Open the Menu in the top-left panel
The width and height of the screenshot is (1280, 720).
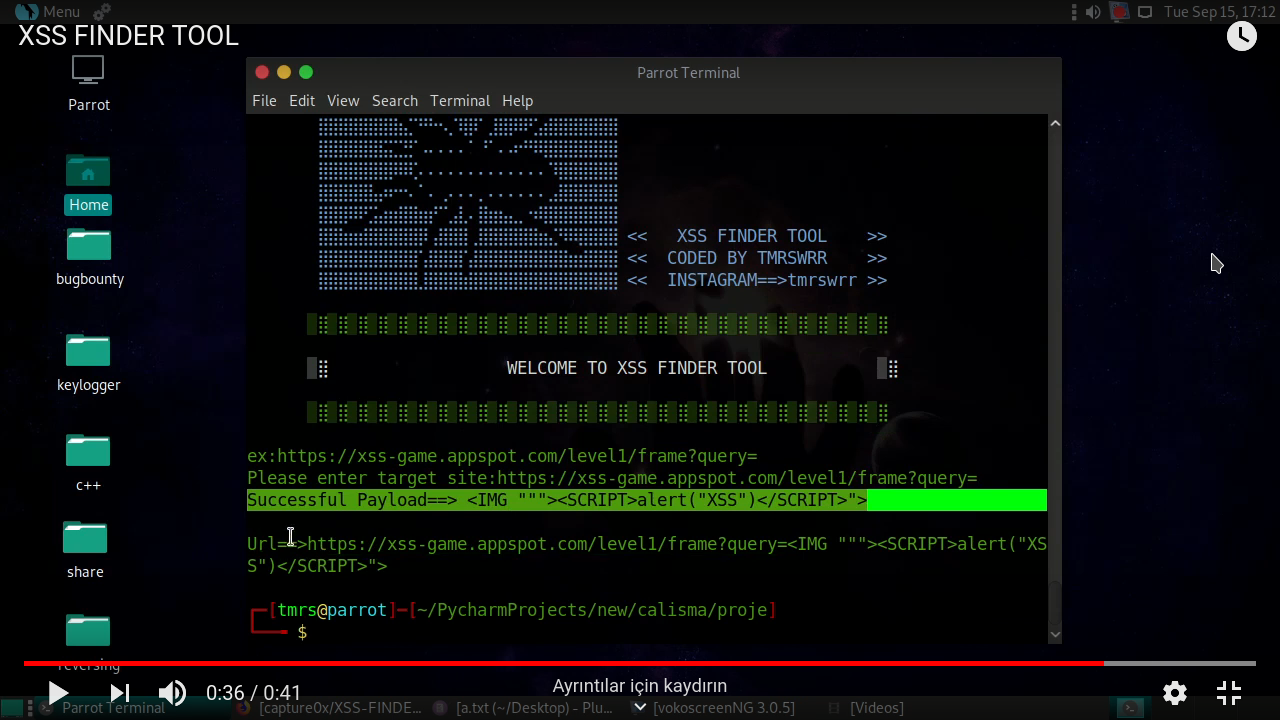(x=45, y=12)
